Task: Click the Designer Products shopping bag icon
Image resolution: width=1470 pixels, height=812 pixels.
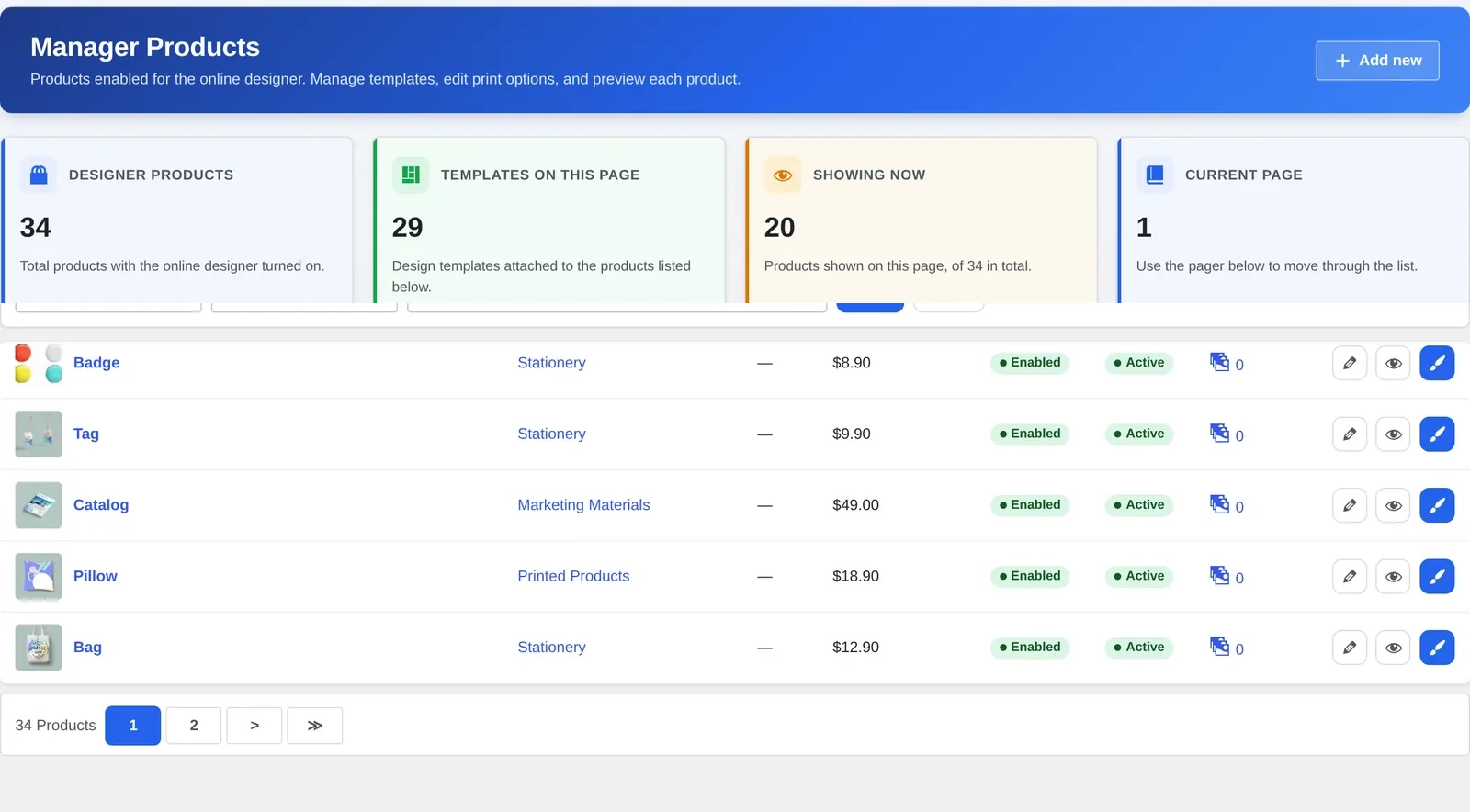Action: tap(39, 175)
